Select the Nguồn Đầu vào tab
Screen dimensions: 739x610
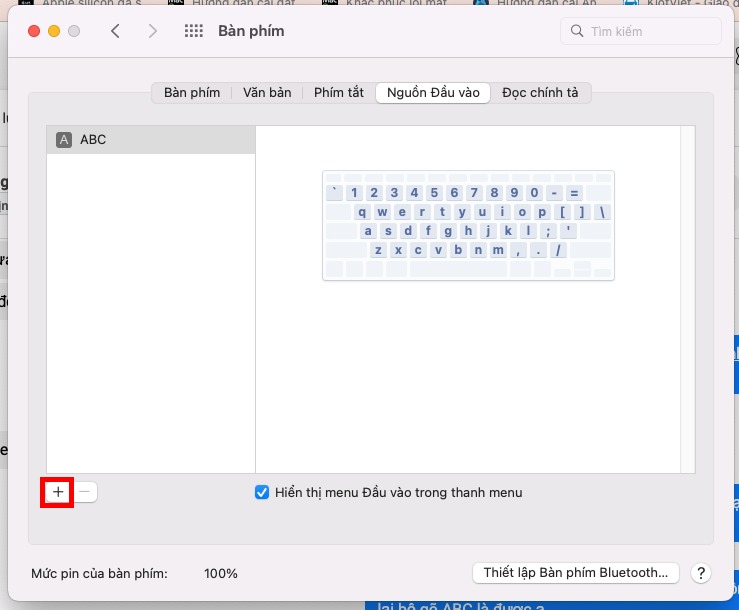click(433, 92)
